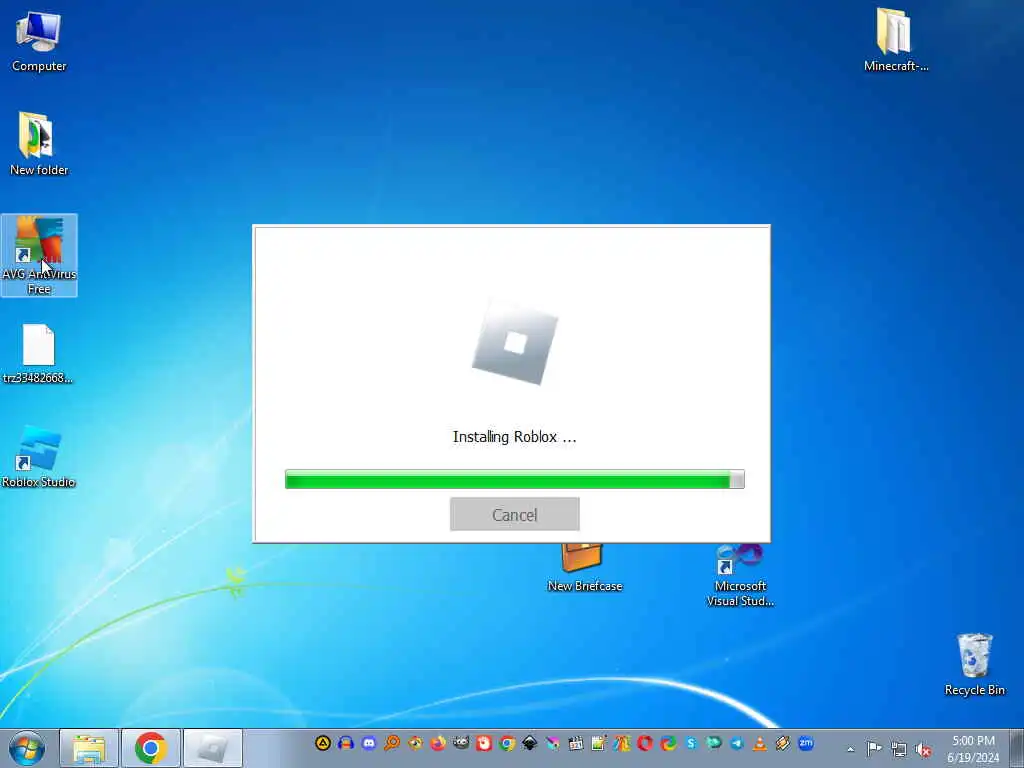Open the network status tray icon
This screenshot has height=768, width=1024.
tap(899, 749)
